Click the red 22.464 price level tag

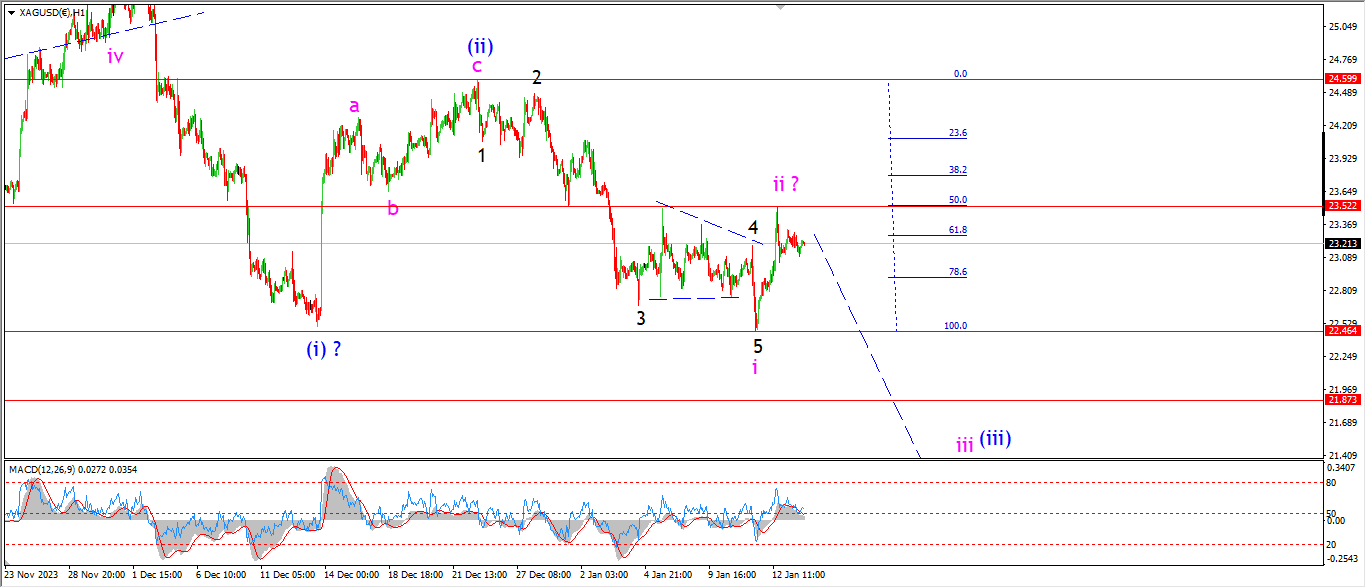pyautogui.click(x=1340, y=331)
